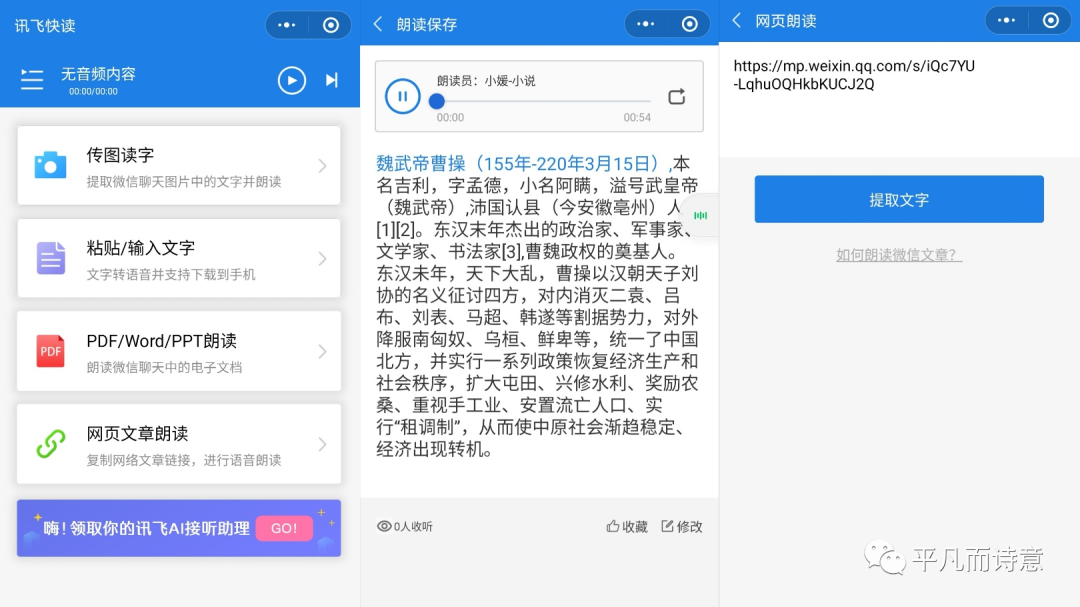
Task: Click the share icon in the reading player
Action: (676, 96)
